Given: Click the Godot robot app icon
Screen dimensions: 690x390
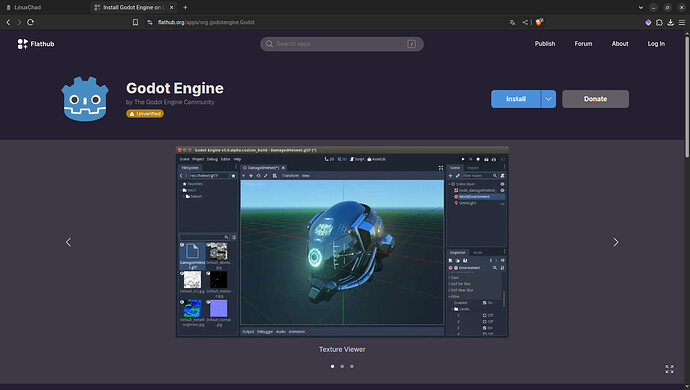Looking at the screenshot, I should pyautogui.click(x=85, y=99).
